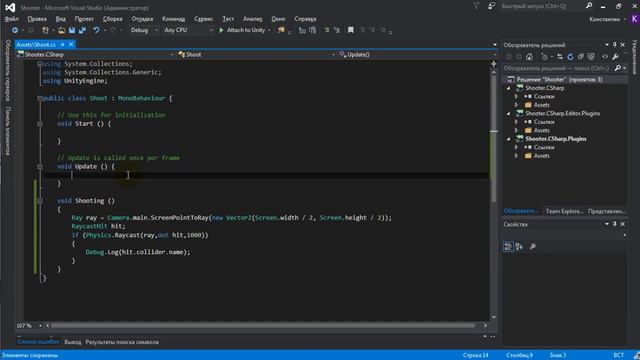Viewport: 640px width, 360px height.
Task: Click the Find in Files toolbar icon
Action: [281, 30]
